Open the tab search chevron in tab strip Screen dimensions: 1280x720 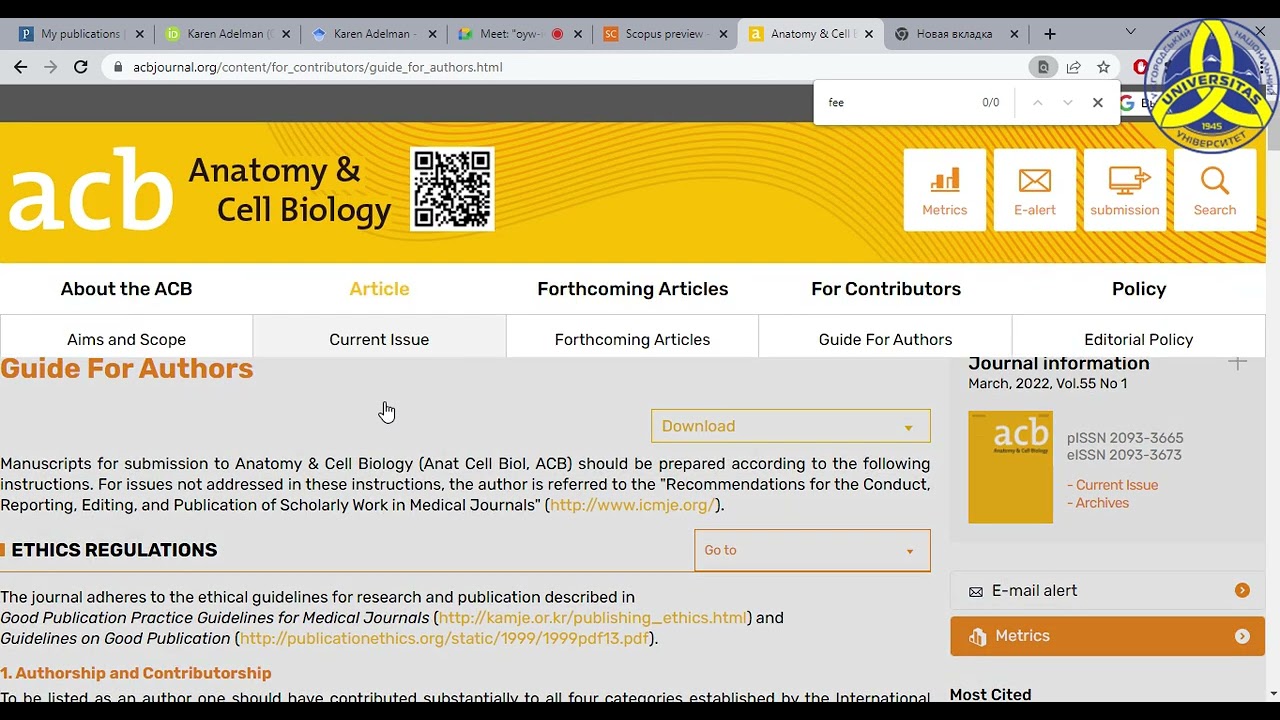(x=1130, y=32)
